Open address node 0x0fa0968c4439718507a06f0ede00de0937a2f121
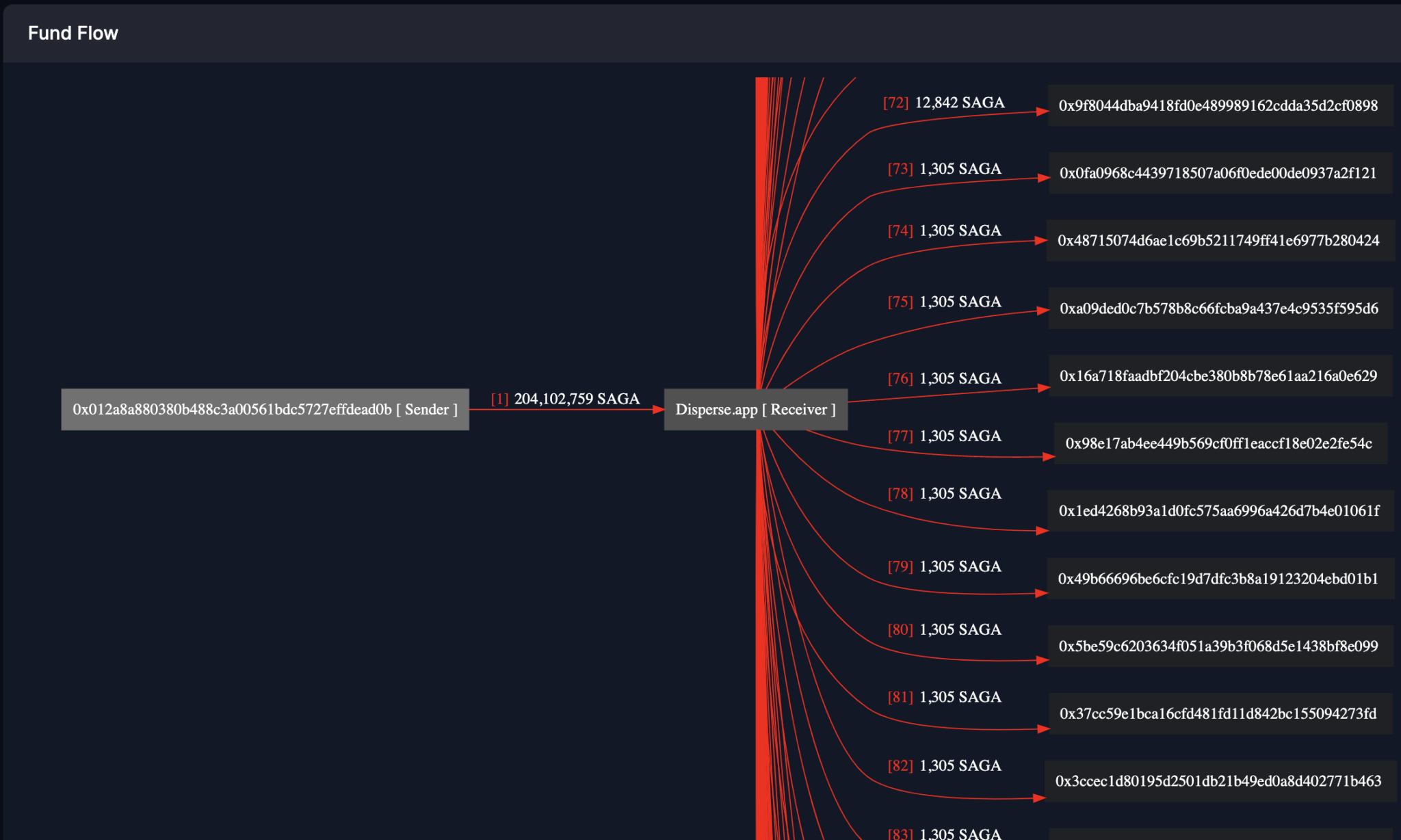This screenshot has height=840, width=1401. 1220,173
